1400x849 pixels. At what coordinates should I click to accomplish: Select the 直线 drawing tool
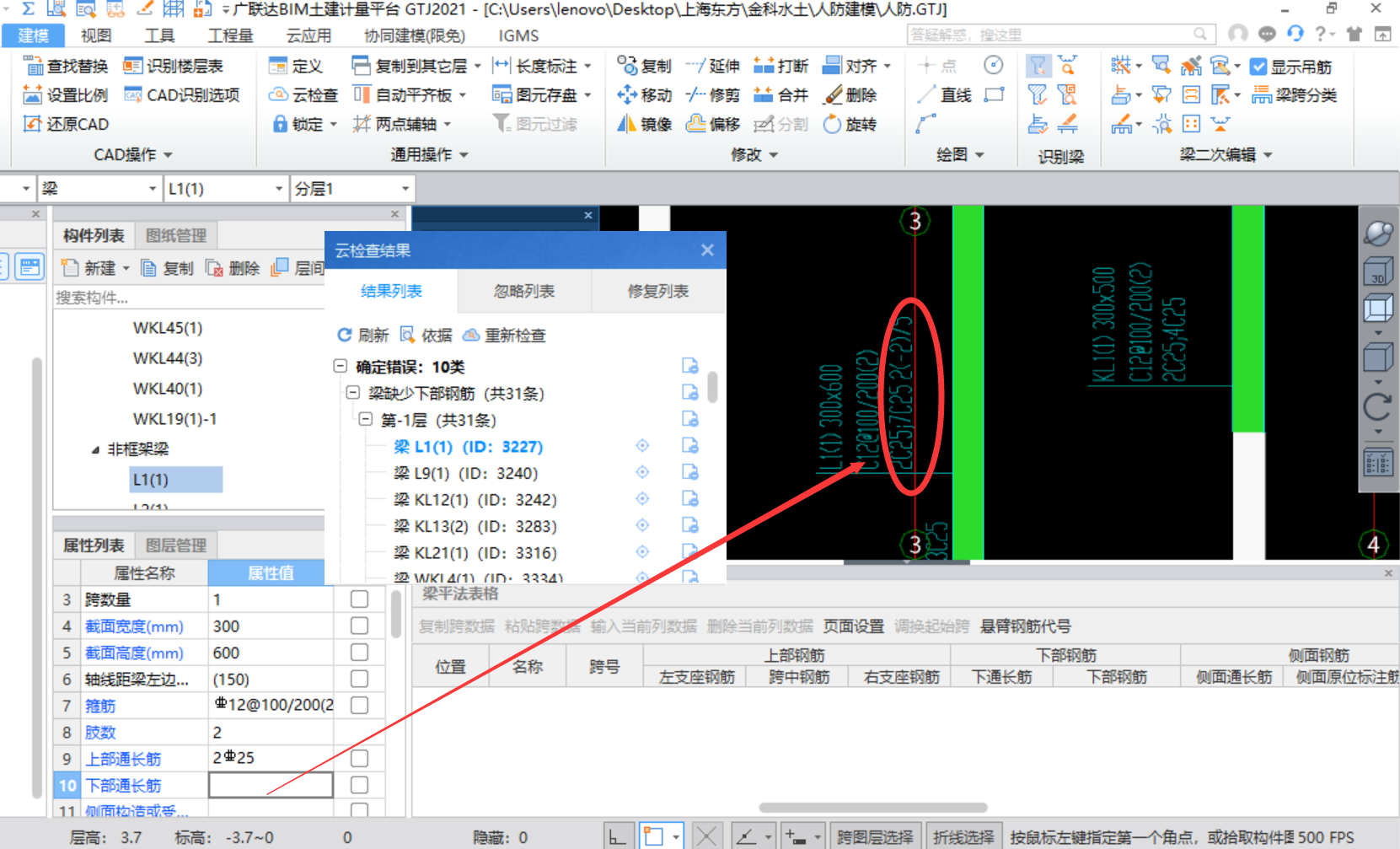click(944, 95)
